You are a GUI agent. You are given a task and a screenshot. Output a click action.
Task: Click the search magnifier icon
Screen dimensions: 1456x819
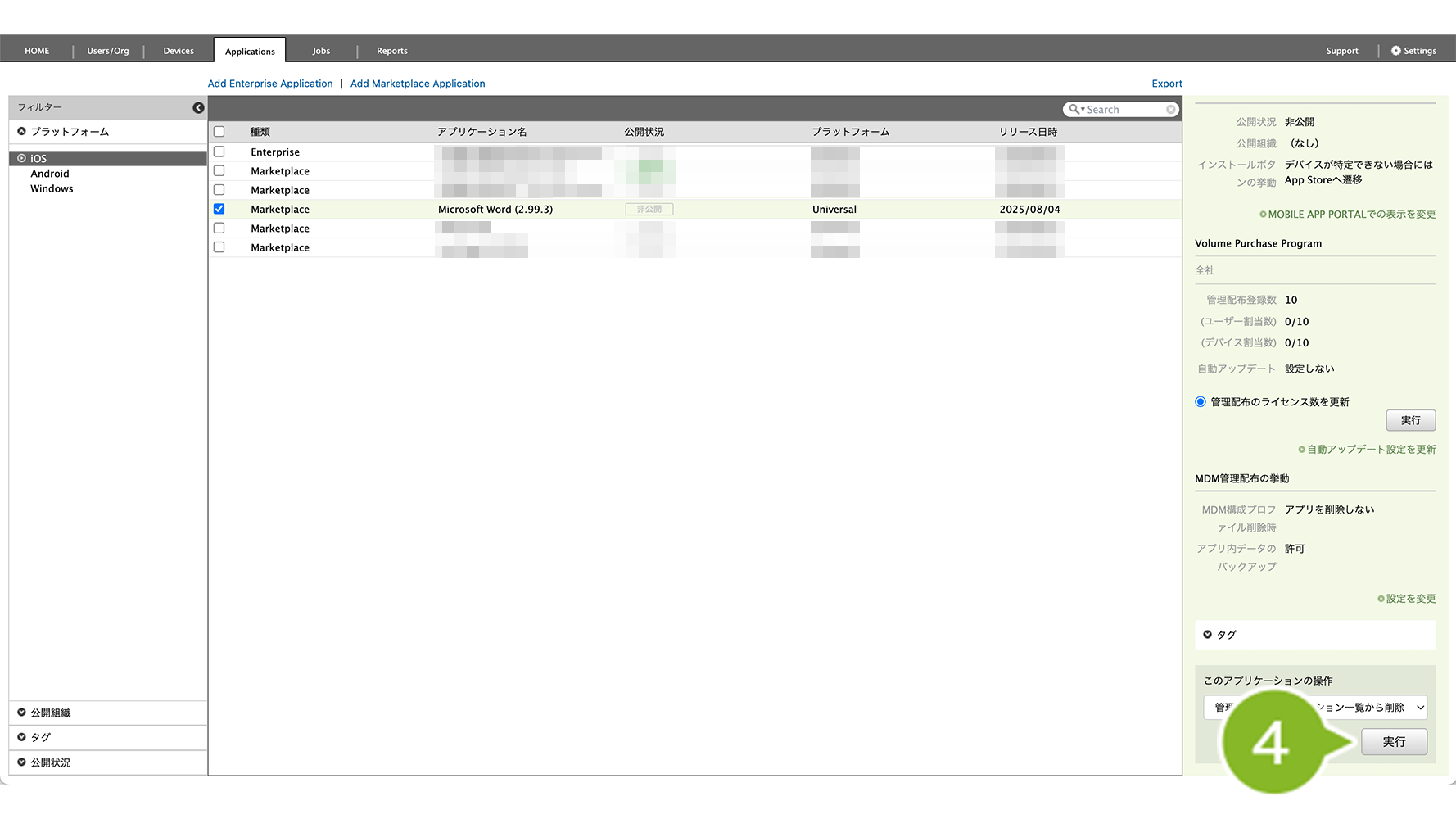[x=1074, y=110]
